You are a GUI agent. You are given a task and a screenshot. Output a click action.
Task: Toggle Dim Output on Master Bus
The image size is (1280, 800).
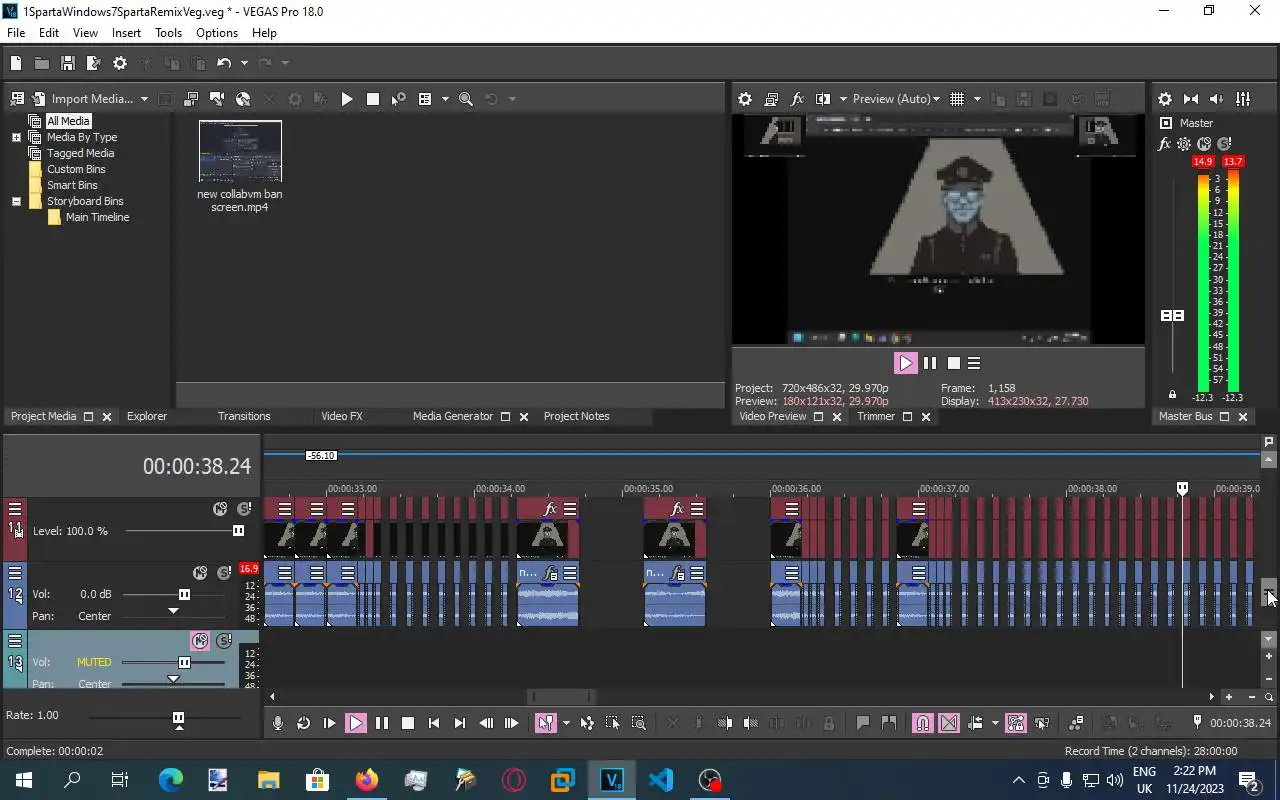click(1217, 99)
